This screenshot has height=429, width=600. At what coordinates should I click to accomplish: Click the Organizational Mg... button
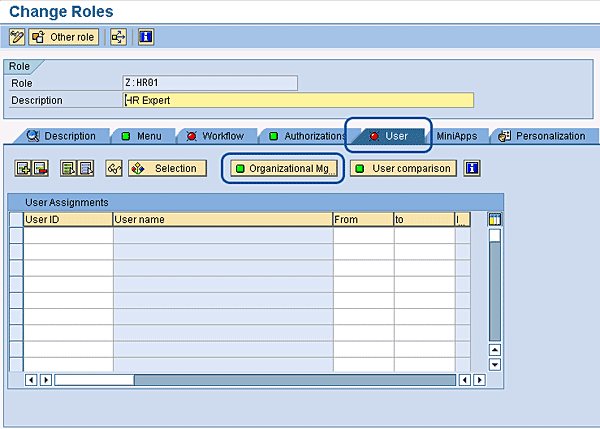284,168
